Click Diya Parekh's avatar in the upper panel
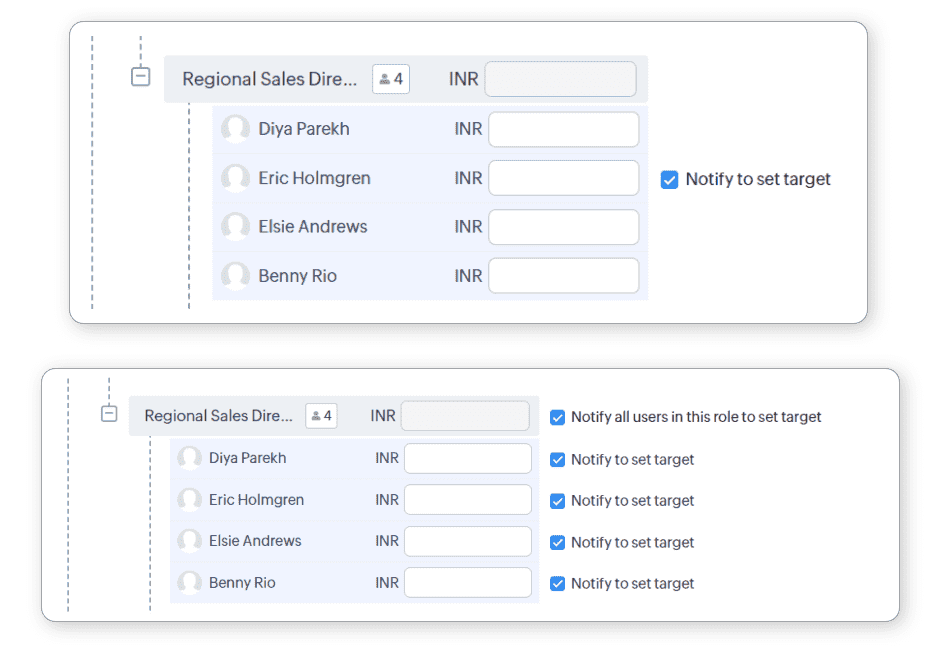Image resolution: width=941 pixels, height=662 pixels. (x=235, y=130)
